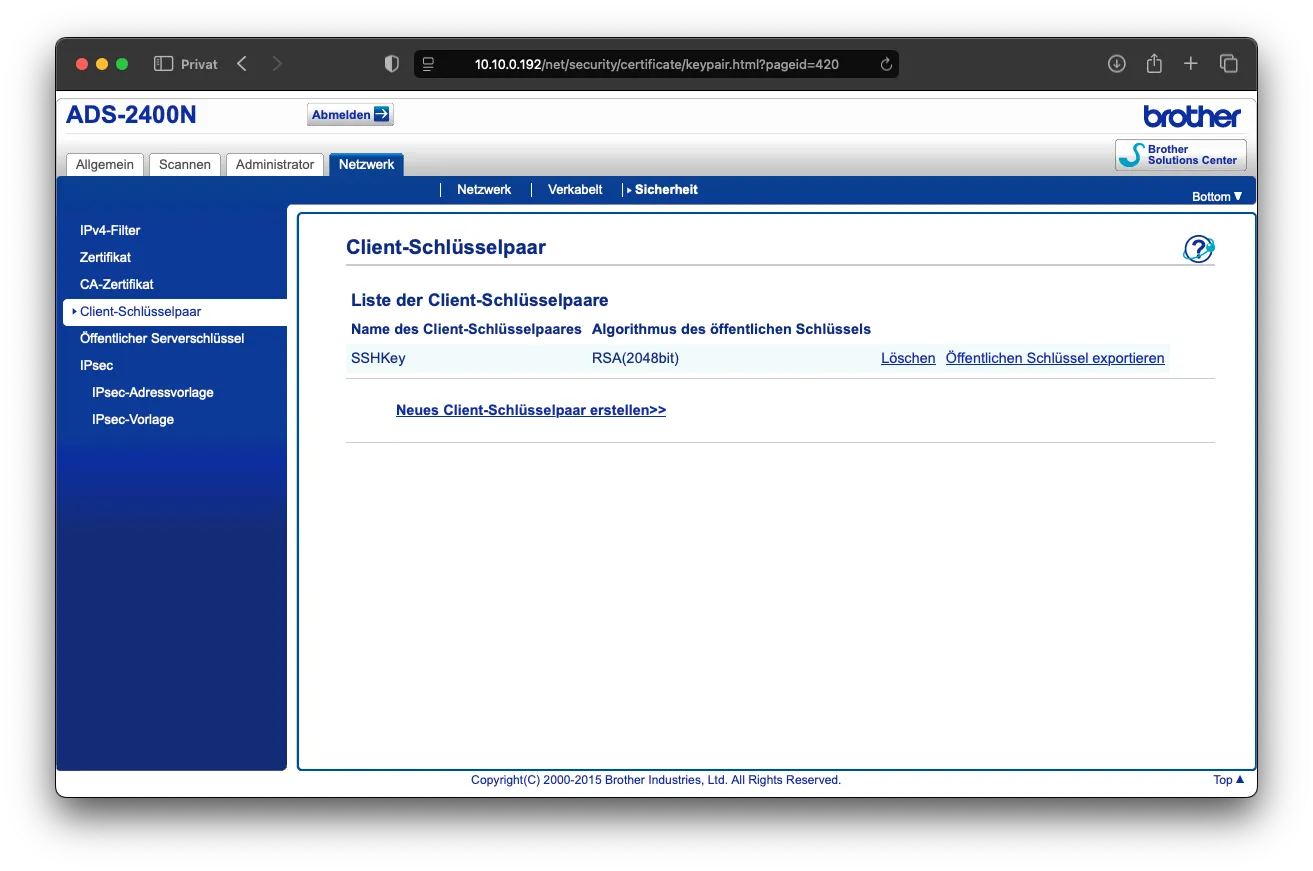Delete the SSHKey via Löschen link
The height and width of the screenshot is (871, 1313).
(x=907, y=357)
